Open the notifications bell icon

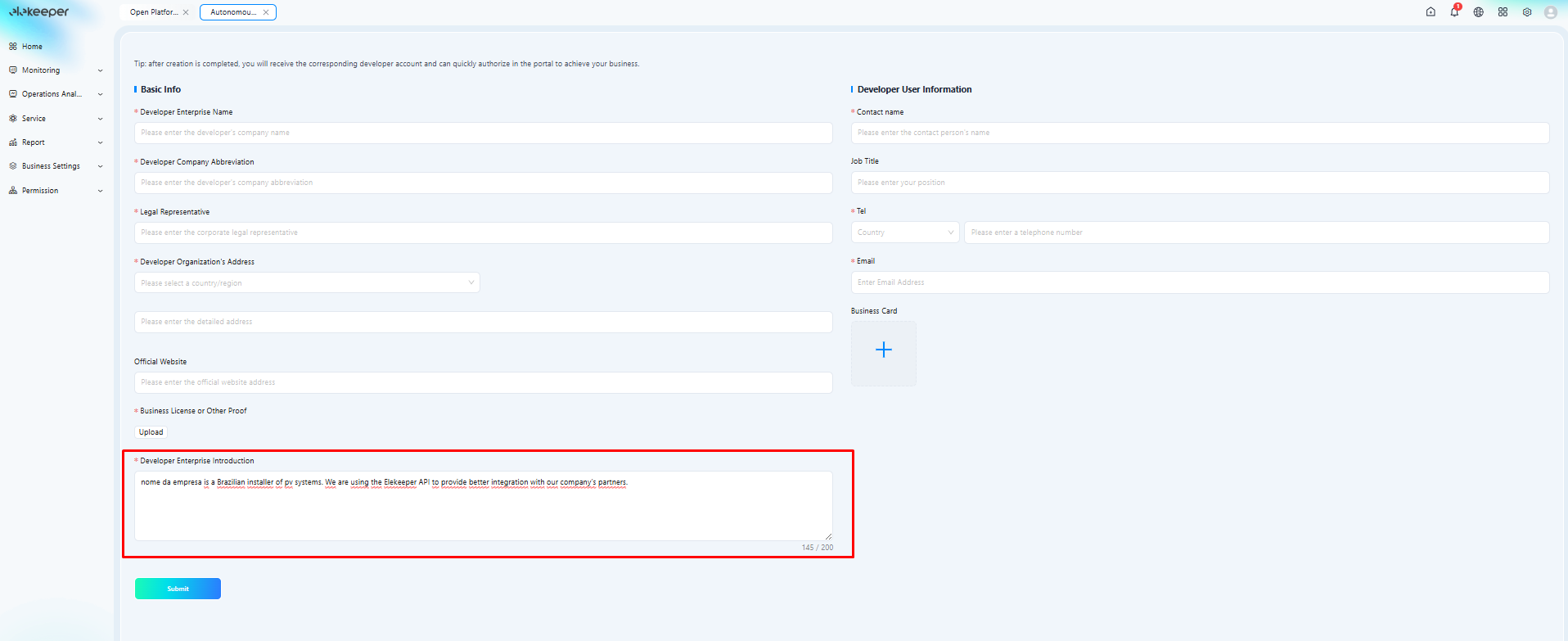click(x=1454, y=12)
